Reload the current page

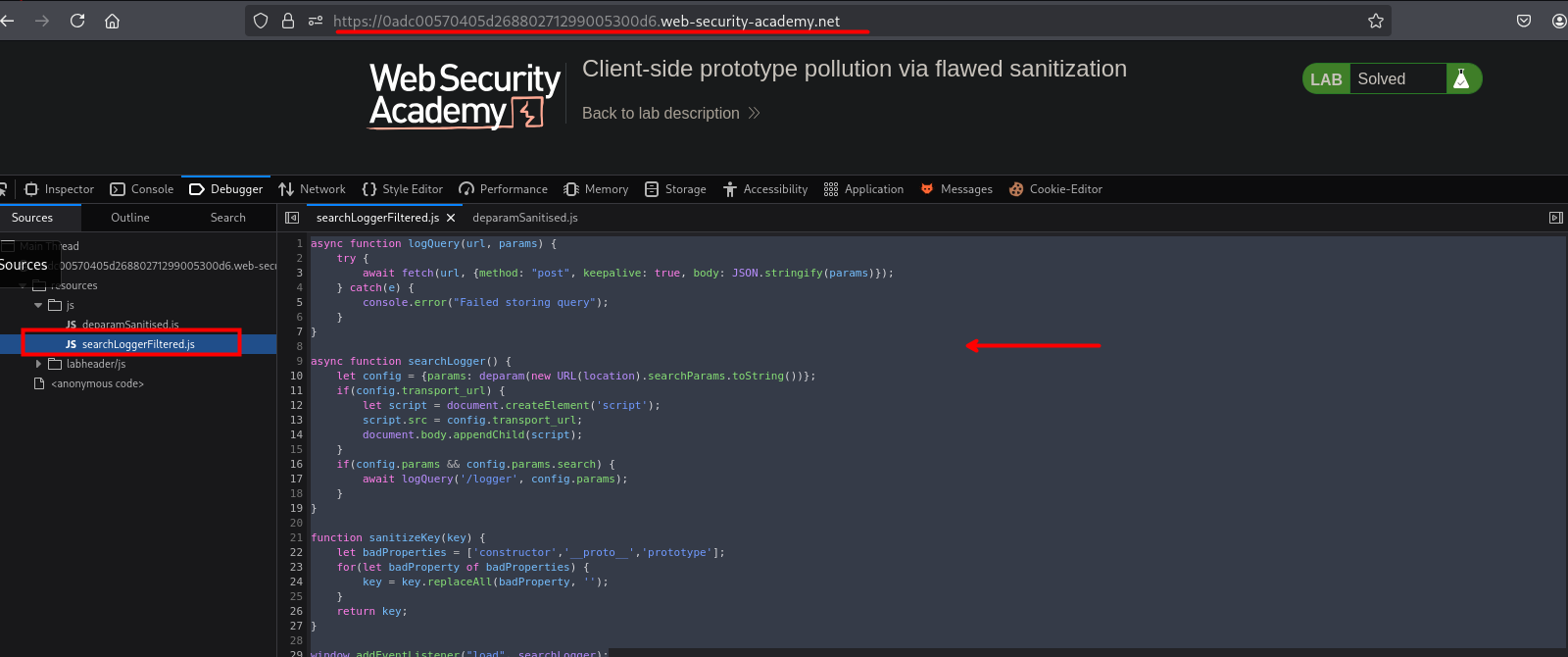(77, 21)
